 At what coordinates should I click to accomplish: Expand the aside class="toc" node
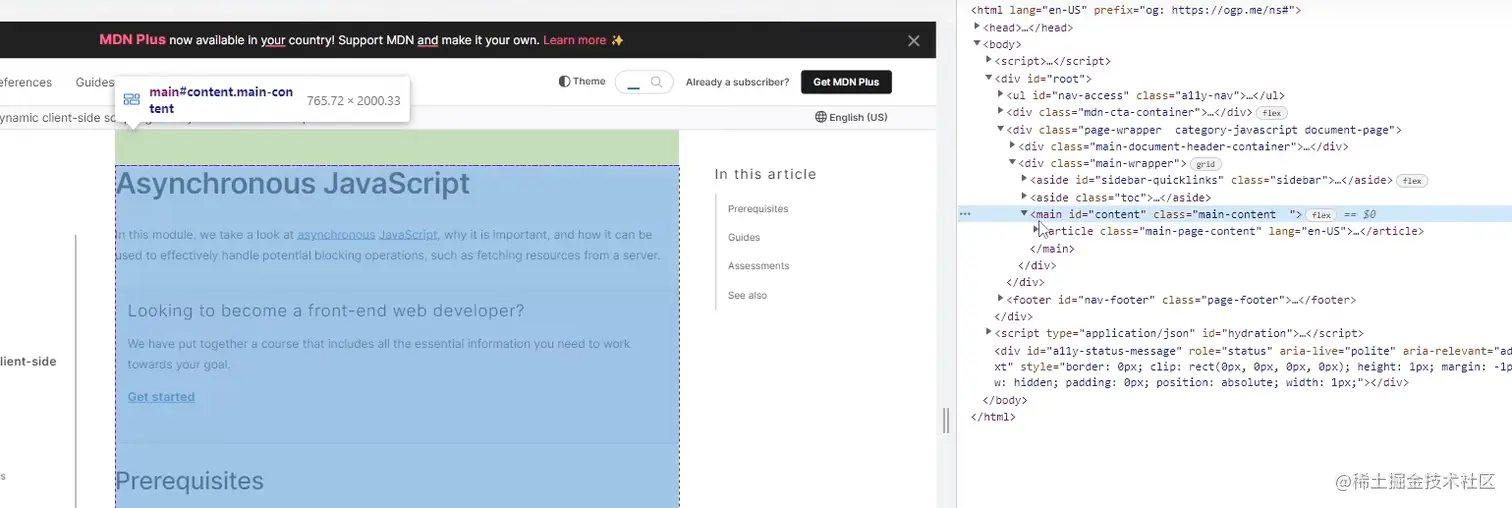tap(1025, 197)
